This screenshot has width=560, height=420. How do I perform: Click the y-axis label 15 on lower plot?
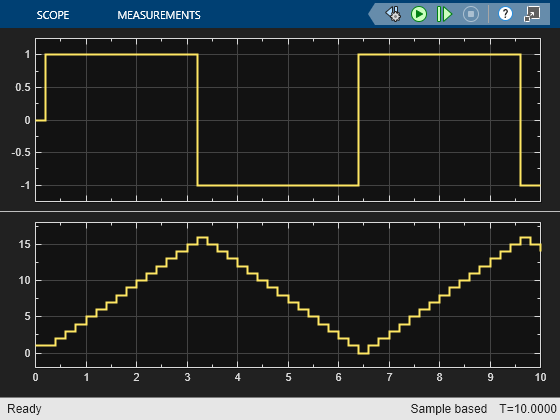(x=25, y=245)
